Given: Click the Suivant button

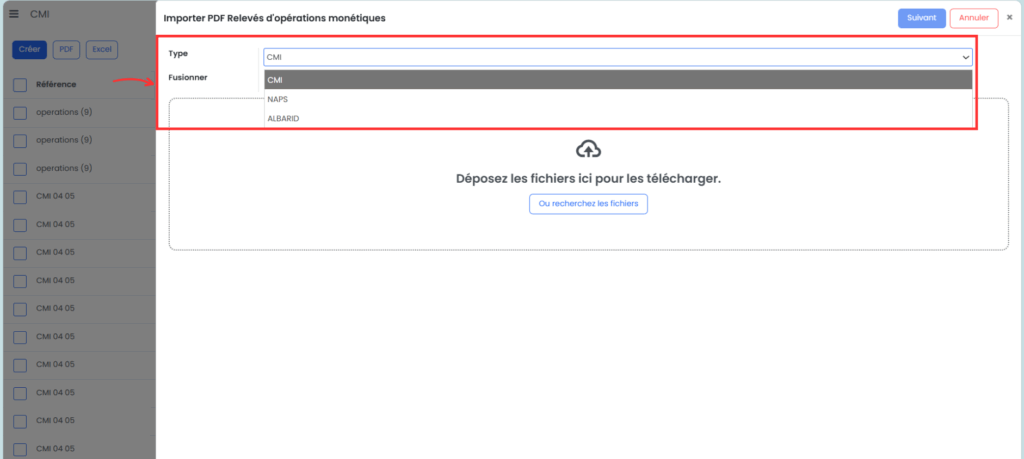Looking at the screenshot, I should click(x=921, y=18).
